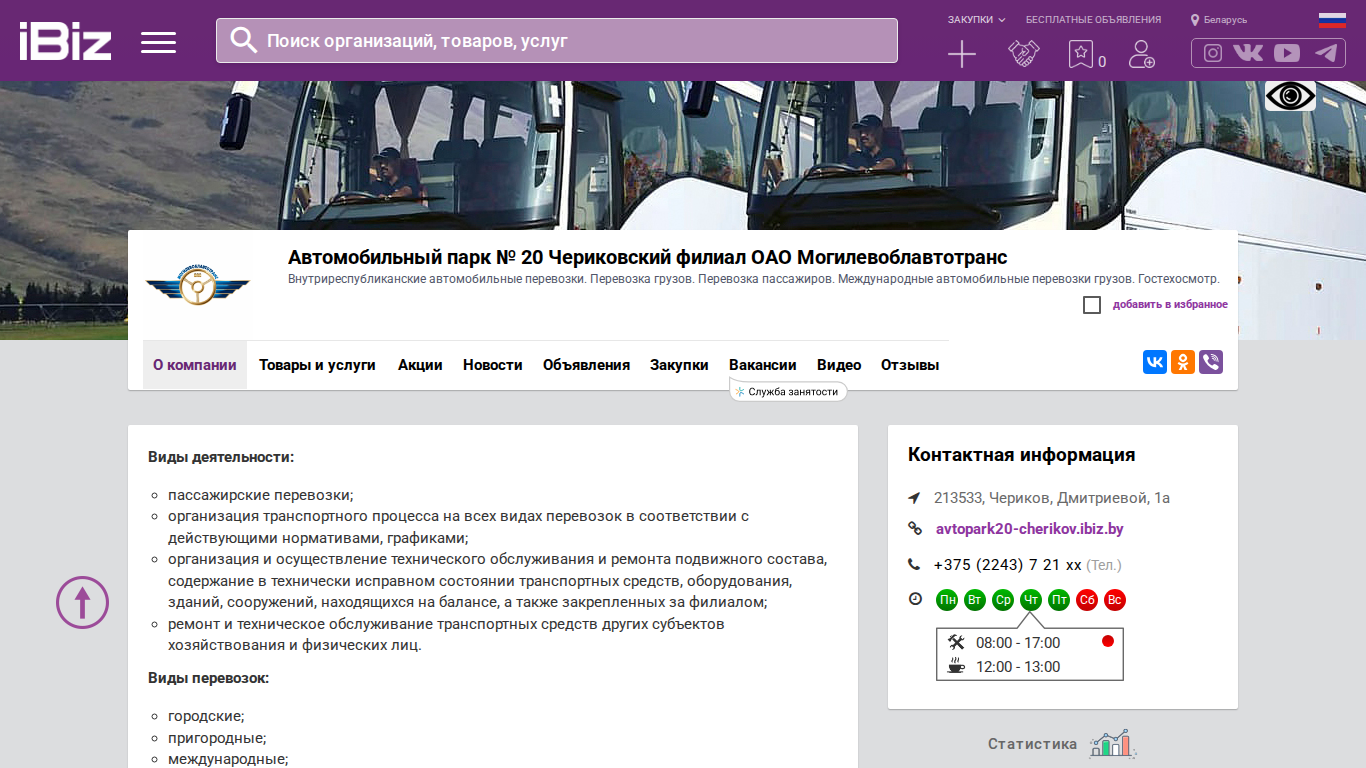Open favorites bookmark star icon
1366x768 pixels.
tap(1081, 54)
